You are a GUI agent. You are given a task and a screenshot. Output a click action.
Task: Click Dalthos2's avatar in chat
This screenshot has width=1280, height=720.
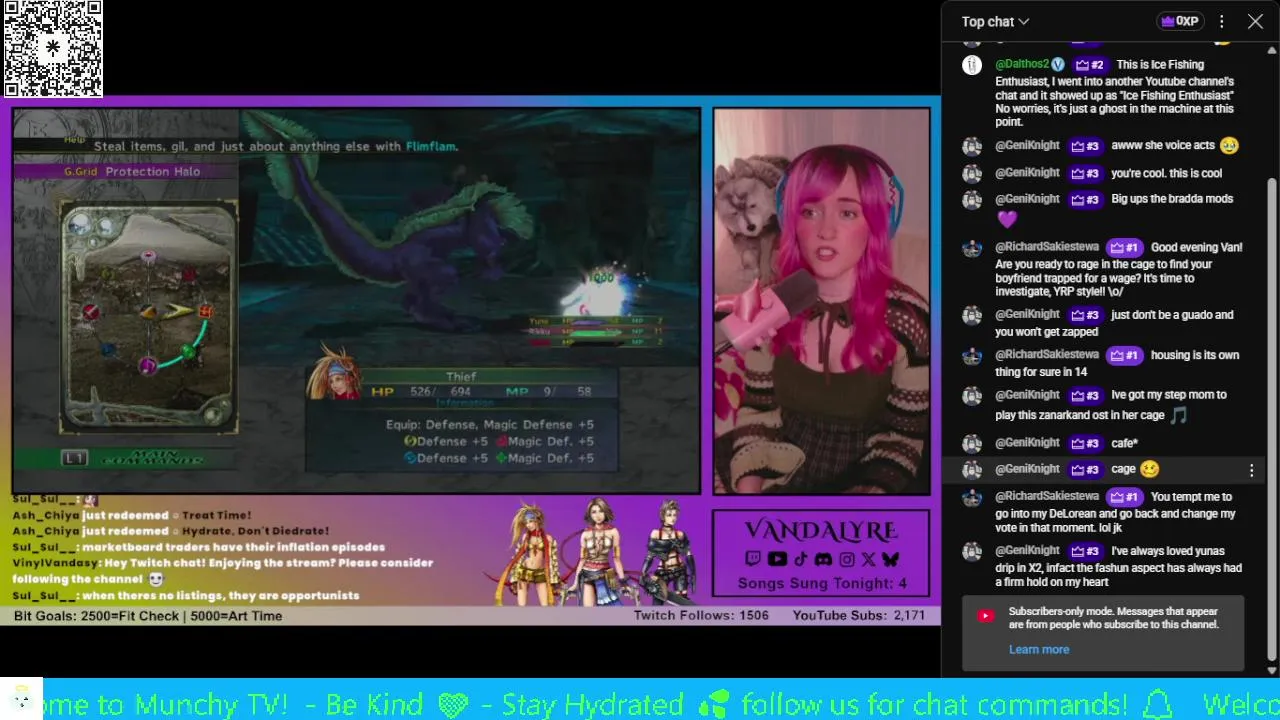click(972, 65)
